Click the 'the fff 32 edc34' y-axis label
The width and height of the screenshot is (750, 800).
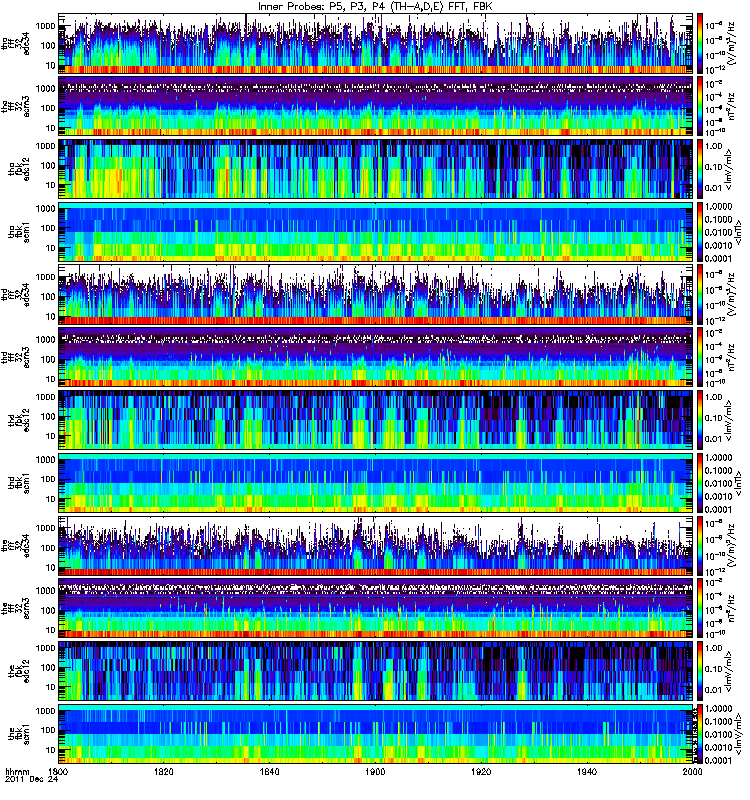click(15, 545)
